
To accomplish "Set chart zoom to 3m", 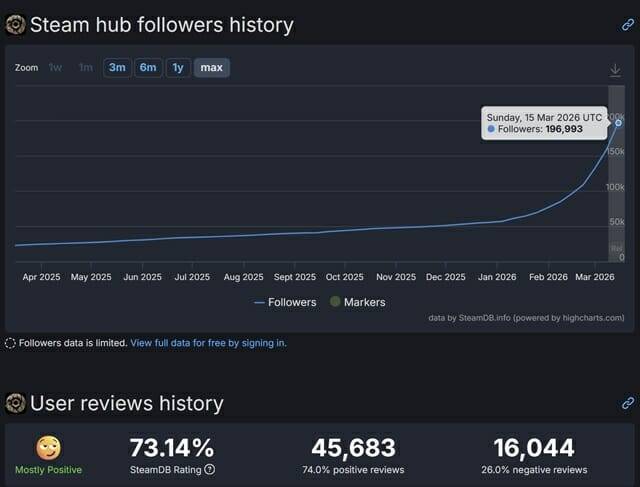I will [117, 67].
